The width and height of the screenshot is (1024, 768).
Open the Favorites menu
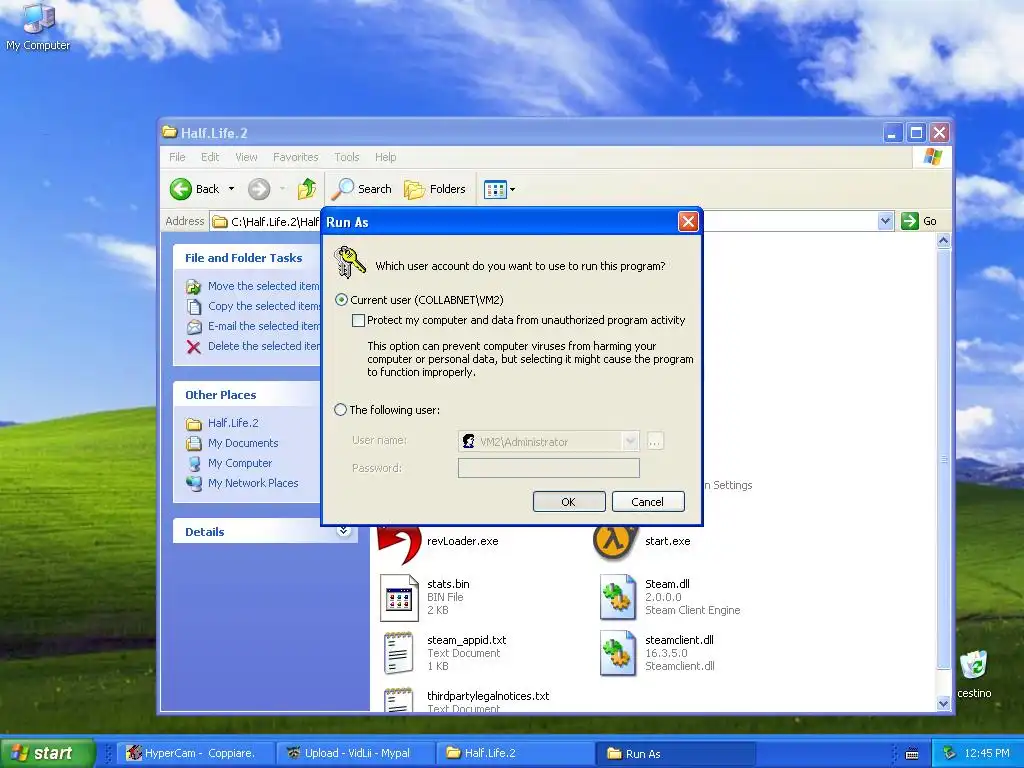[295, 157]
